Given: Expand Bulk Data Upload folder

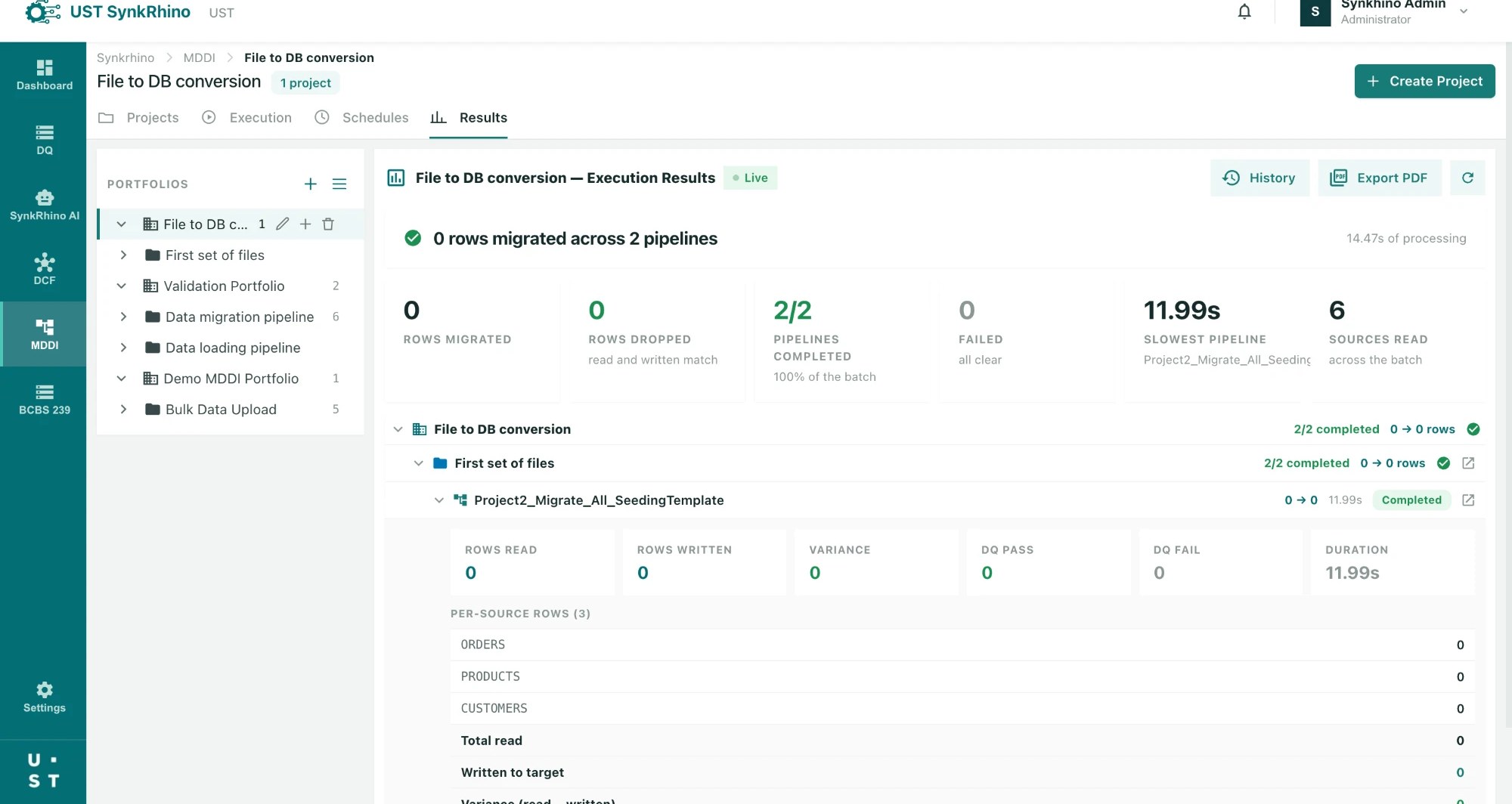Looking at the screenshot, I should pos(123,409).
